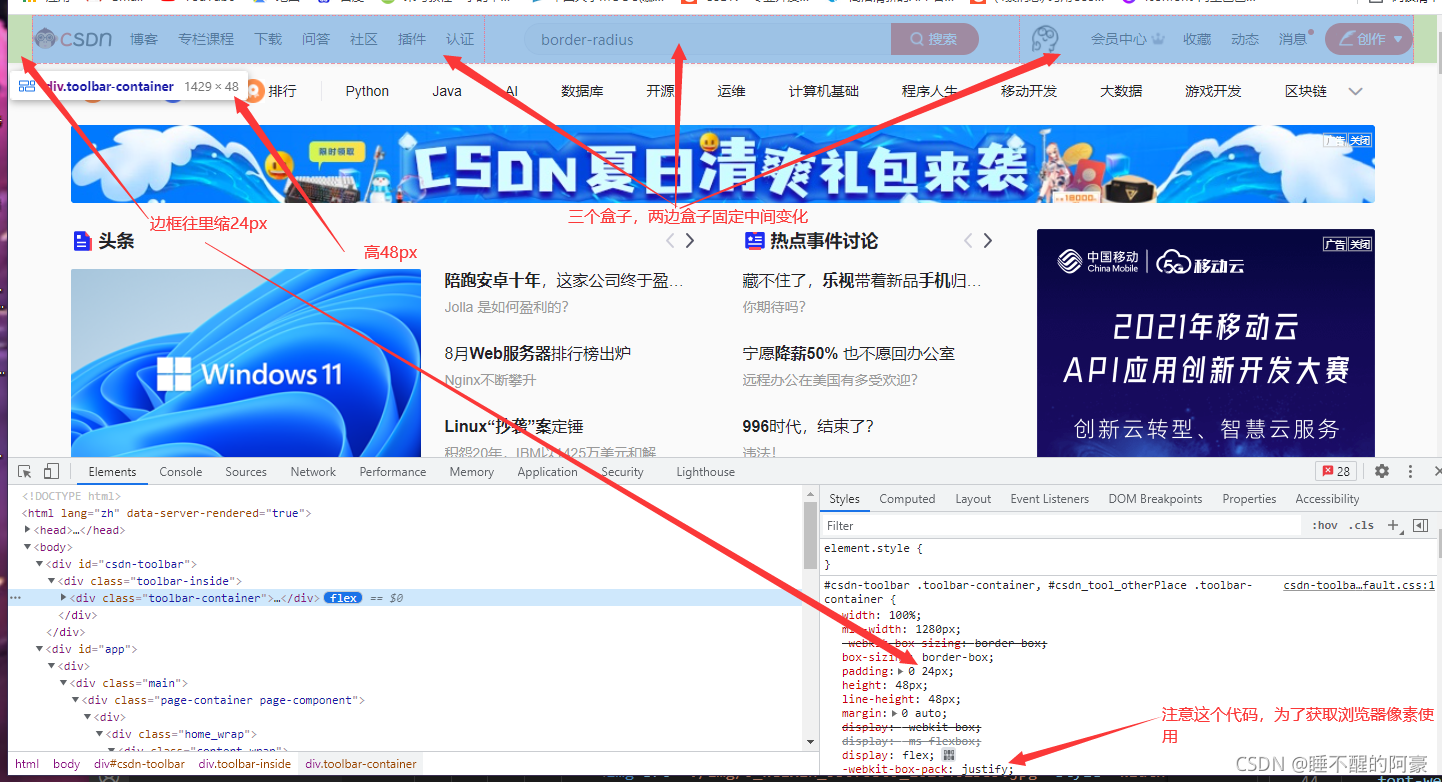
Task: Click the 专栏课程 header link
Action: 206,39
